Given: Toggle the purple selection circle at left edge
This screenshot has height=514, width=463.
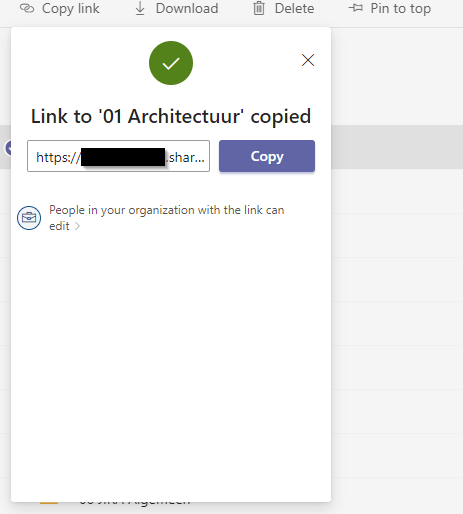Looking at the screenshot, I should coord(8,148).
